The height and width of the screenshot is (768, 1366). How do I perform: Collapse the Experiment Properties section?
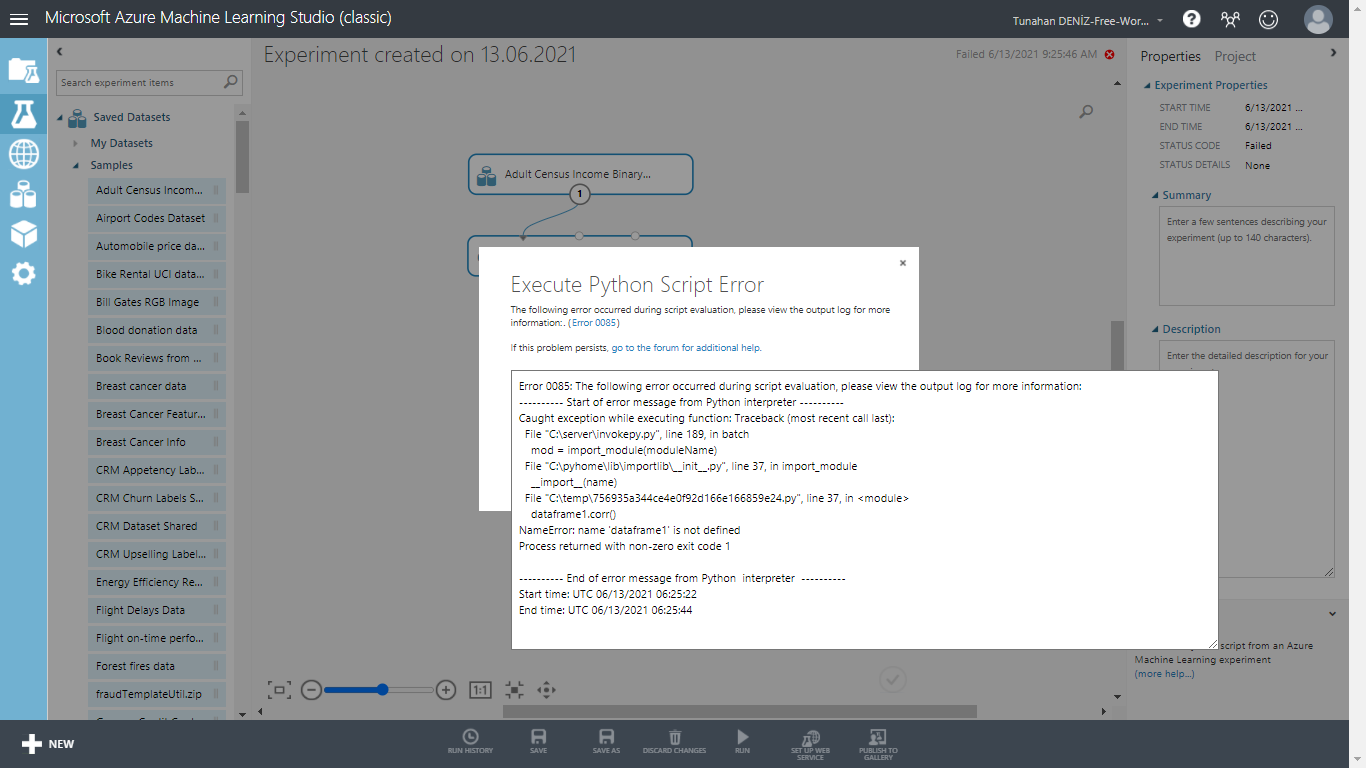pos(1146,86)
